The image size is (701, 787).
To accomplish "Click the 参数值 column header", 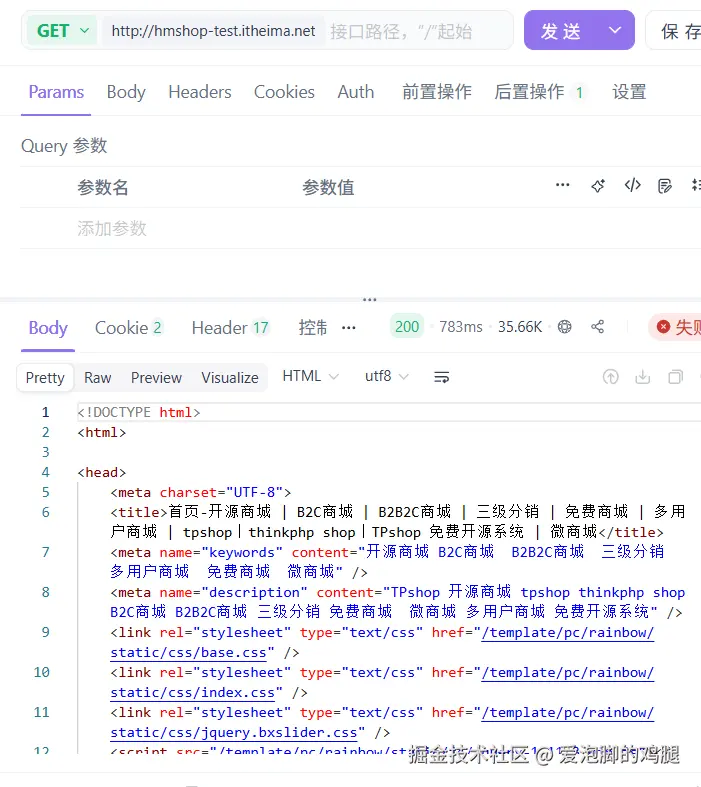I will [328, 187].
